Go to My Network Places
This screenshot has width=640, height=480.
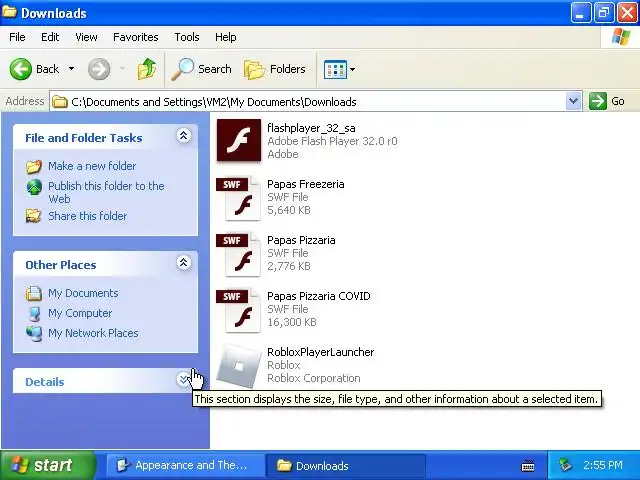(93, 333)
